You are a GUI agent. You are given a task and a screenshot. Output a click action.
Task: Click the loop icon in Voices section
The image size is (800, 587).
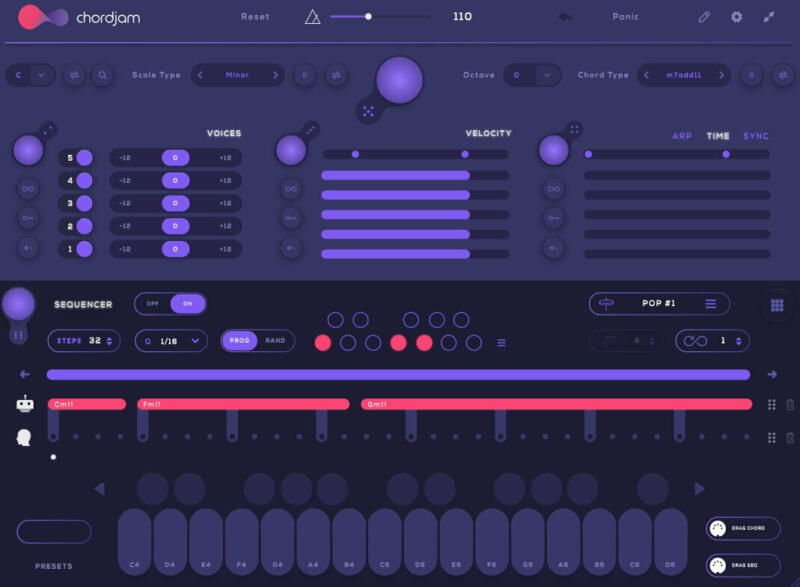tap(28, 189)
